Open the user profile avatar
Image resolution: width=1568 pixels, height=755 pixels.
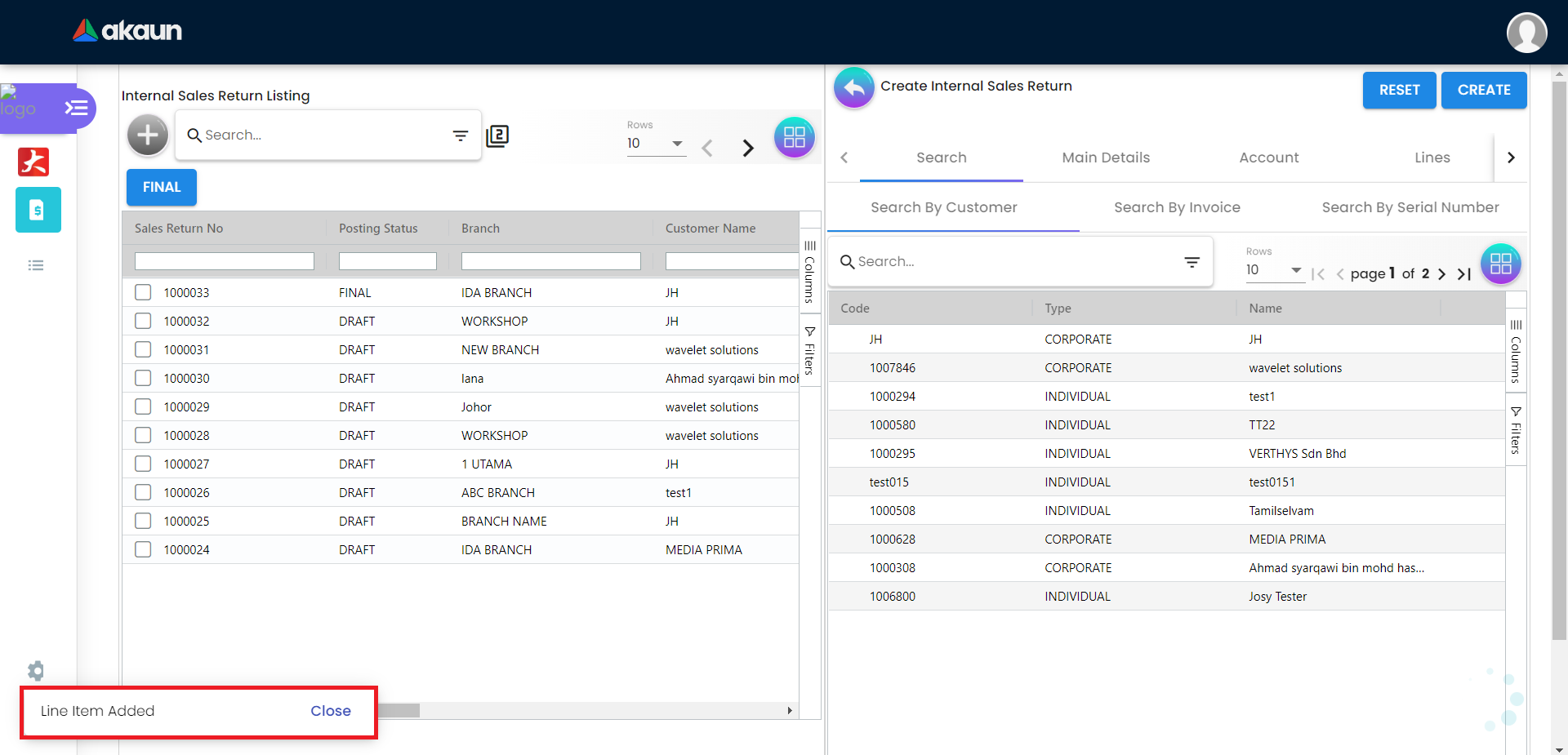pyautogui.click(x=1526, y=33)
